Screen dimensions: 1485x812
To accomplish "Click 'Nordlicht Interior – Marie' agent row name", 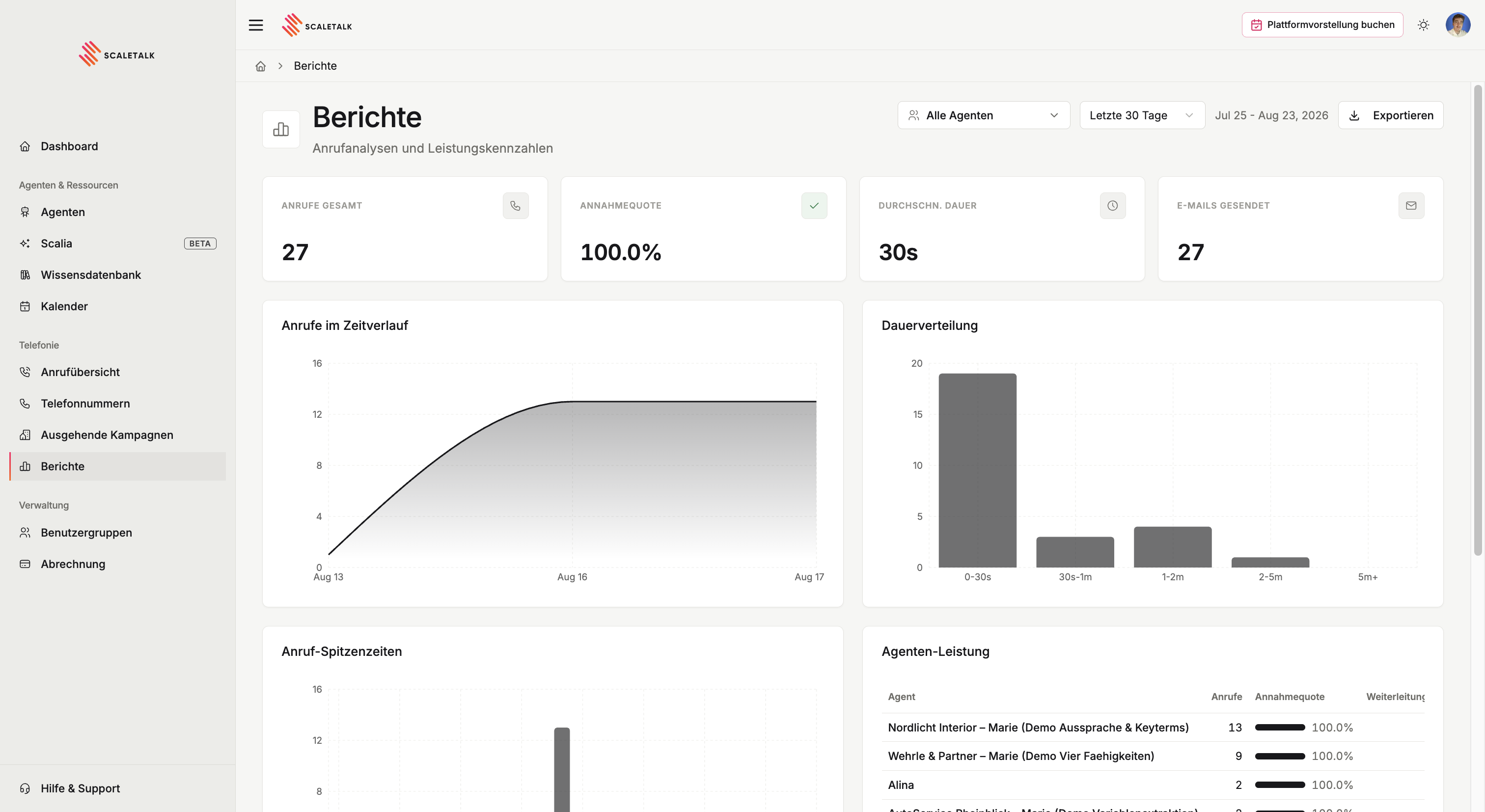I will 1038,728.
